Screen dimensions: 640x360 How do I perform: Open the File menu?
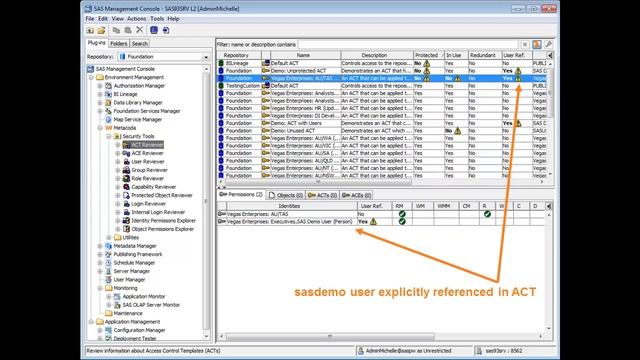pyautogui.click(x=90, y=19)
